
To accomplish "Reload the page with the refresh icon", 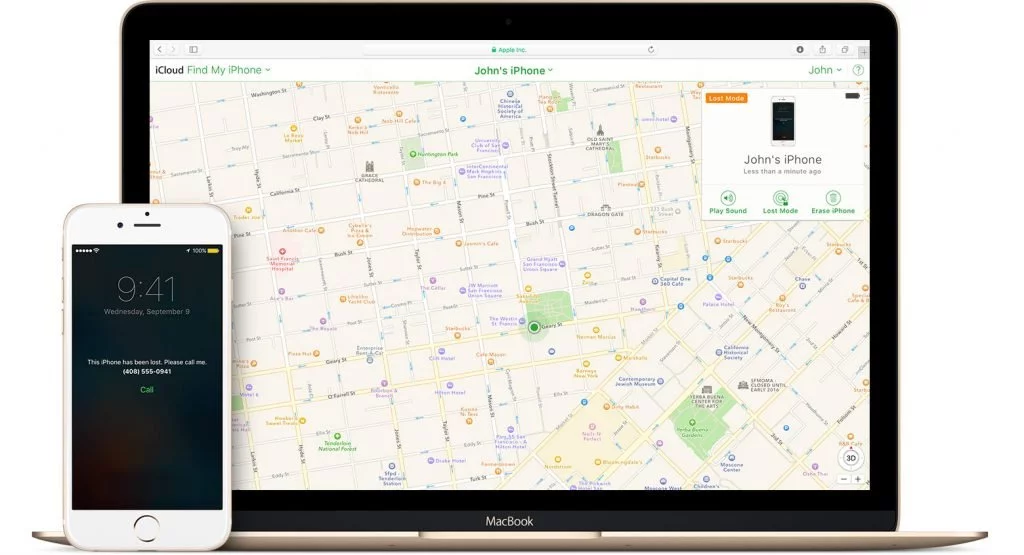I will click(x=652, y=49).
